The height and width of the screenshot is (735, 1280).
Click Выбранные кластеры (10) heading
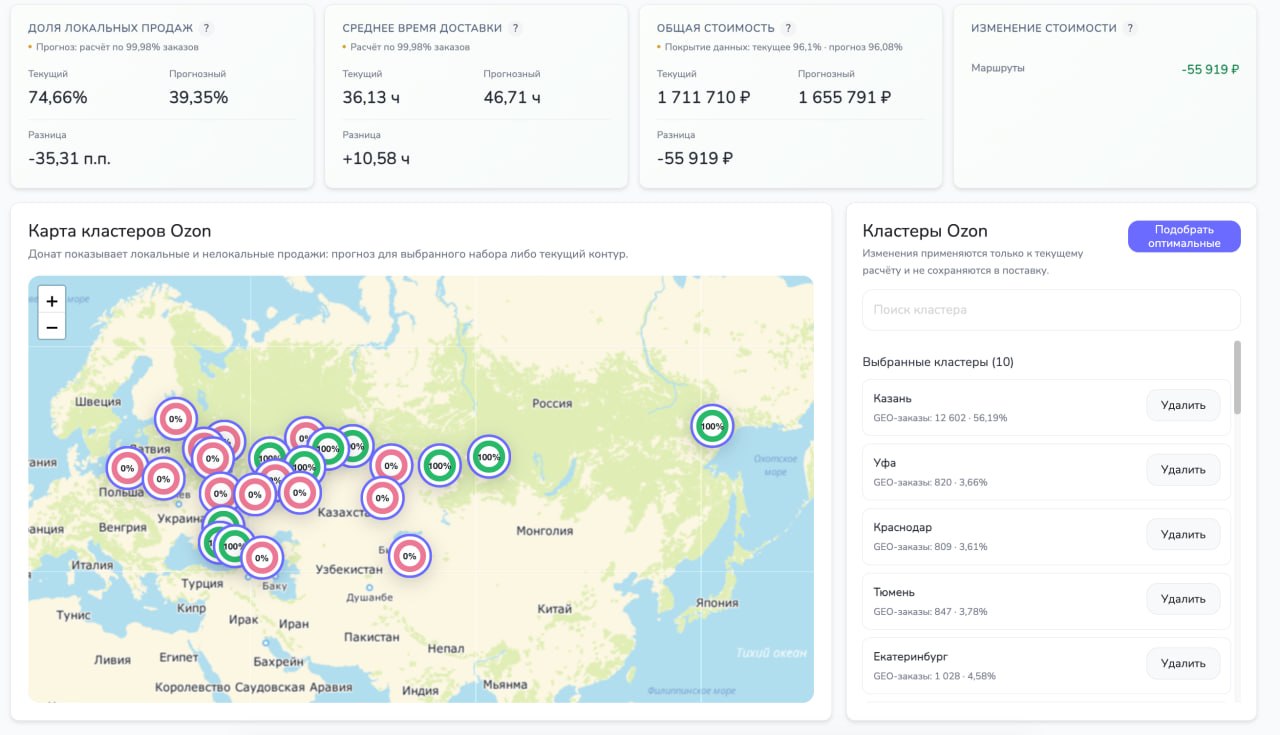(938, 362)
